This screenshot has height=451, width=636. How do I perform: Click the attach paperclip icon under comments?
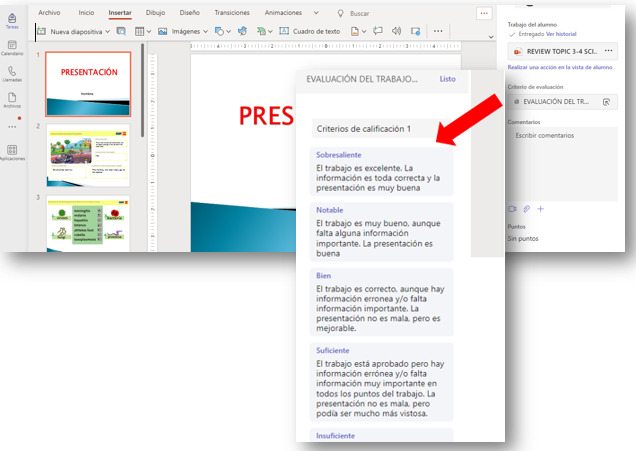coord(526,209)
